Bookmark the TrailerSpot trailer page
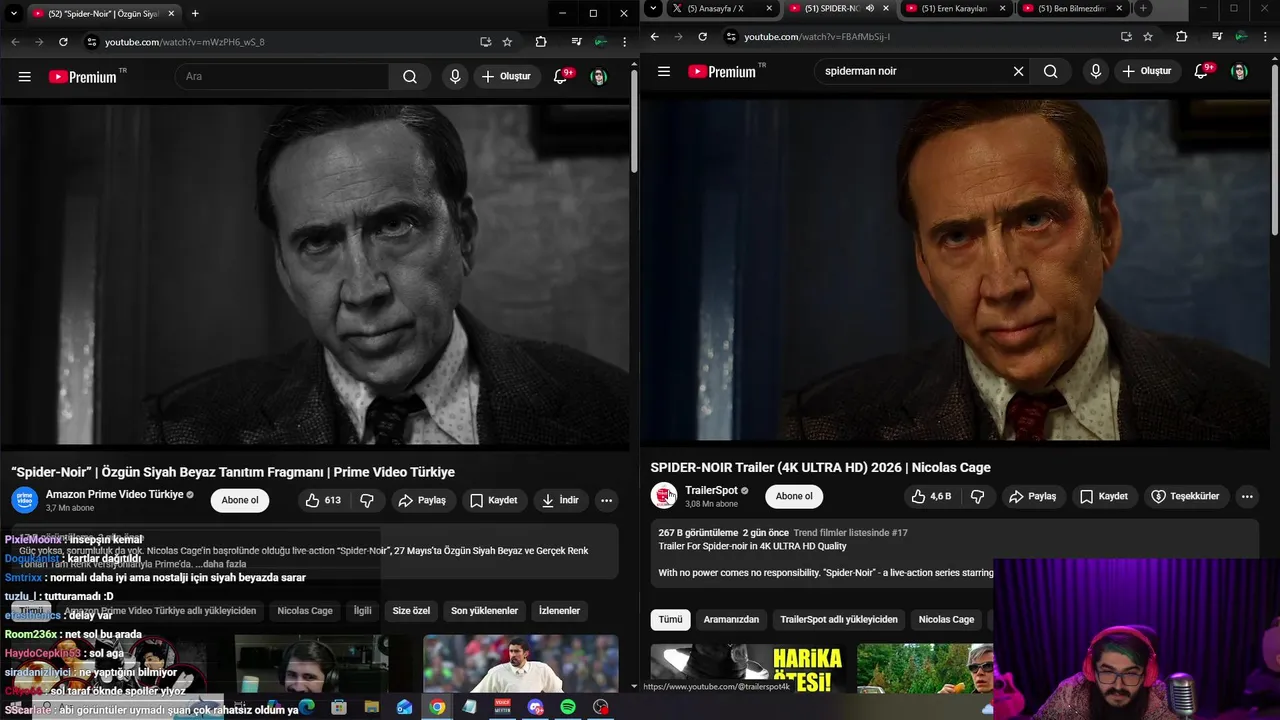 coord(1148,37)
